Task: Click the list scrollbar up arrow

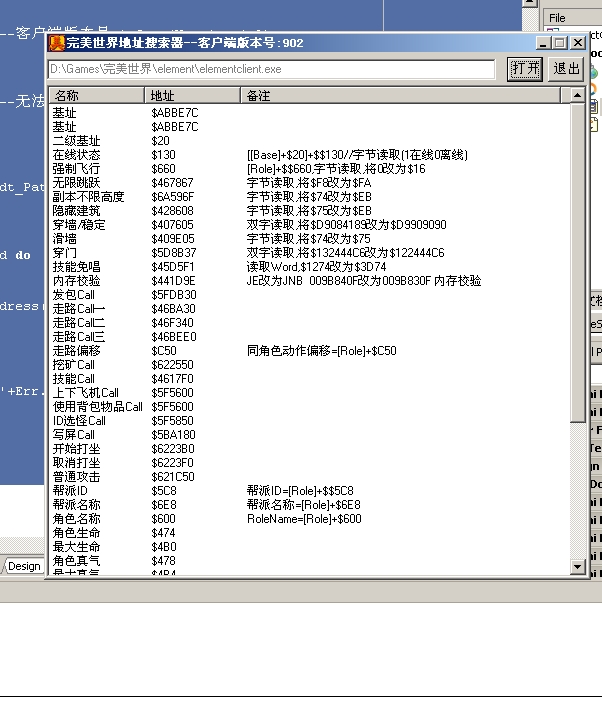Action: coord(577,95)
